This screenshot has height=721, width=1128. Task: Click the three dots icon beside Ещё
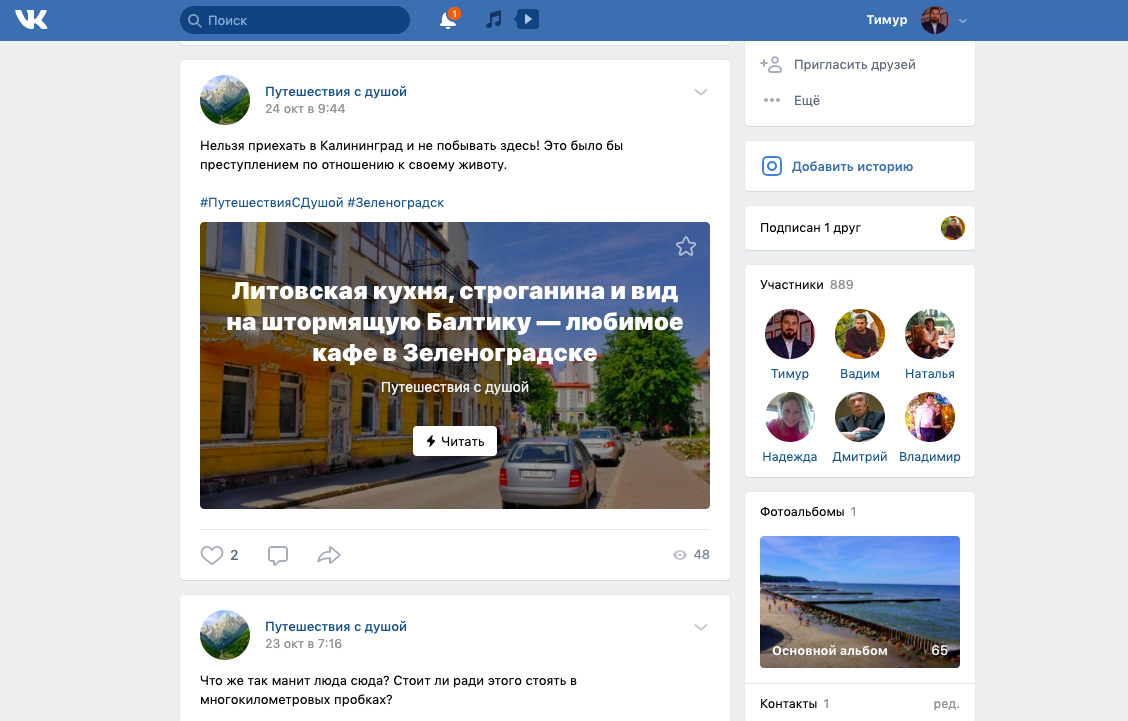tap(772, 100)
